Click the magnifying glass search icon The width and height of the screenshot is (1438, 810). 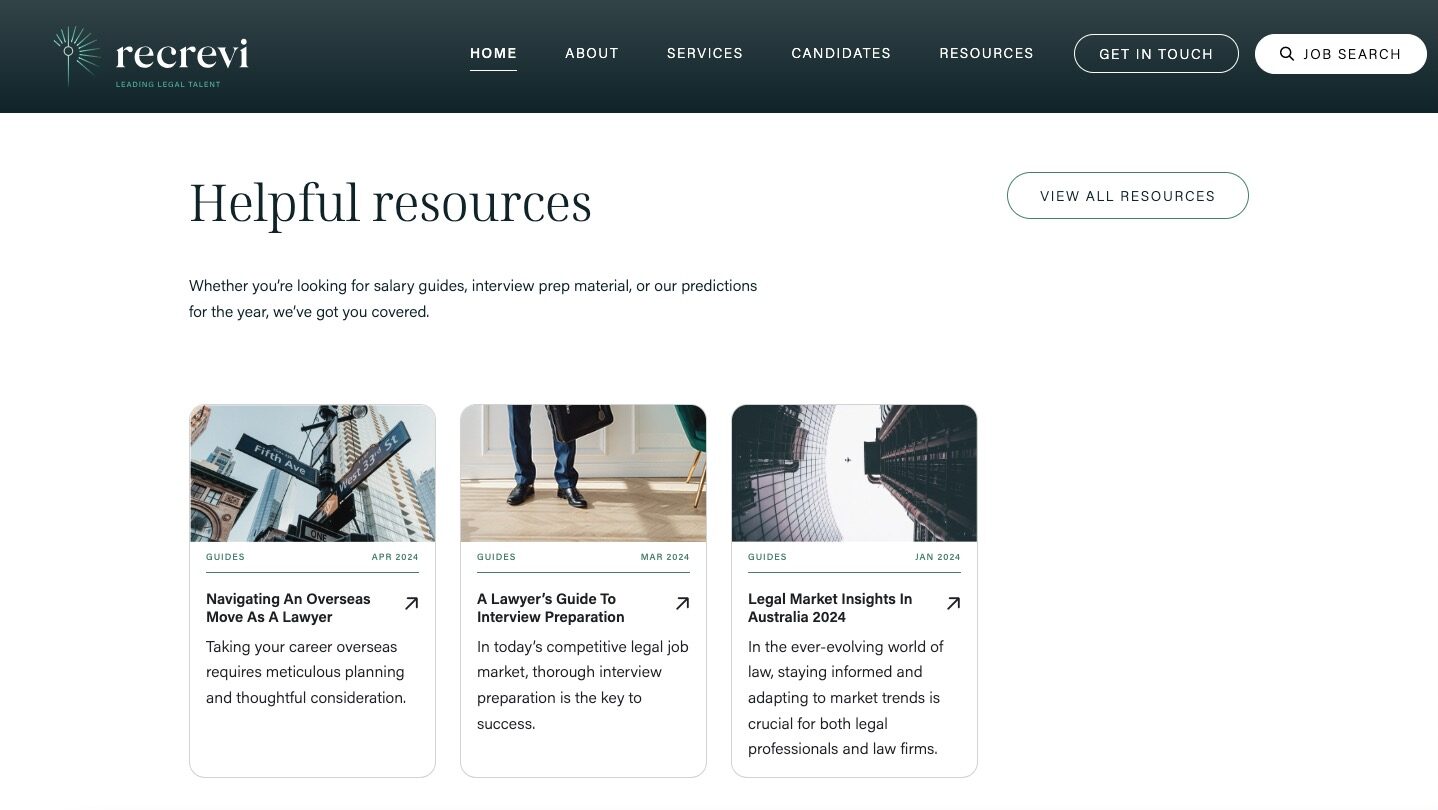click(1287, 54)
